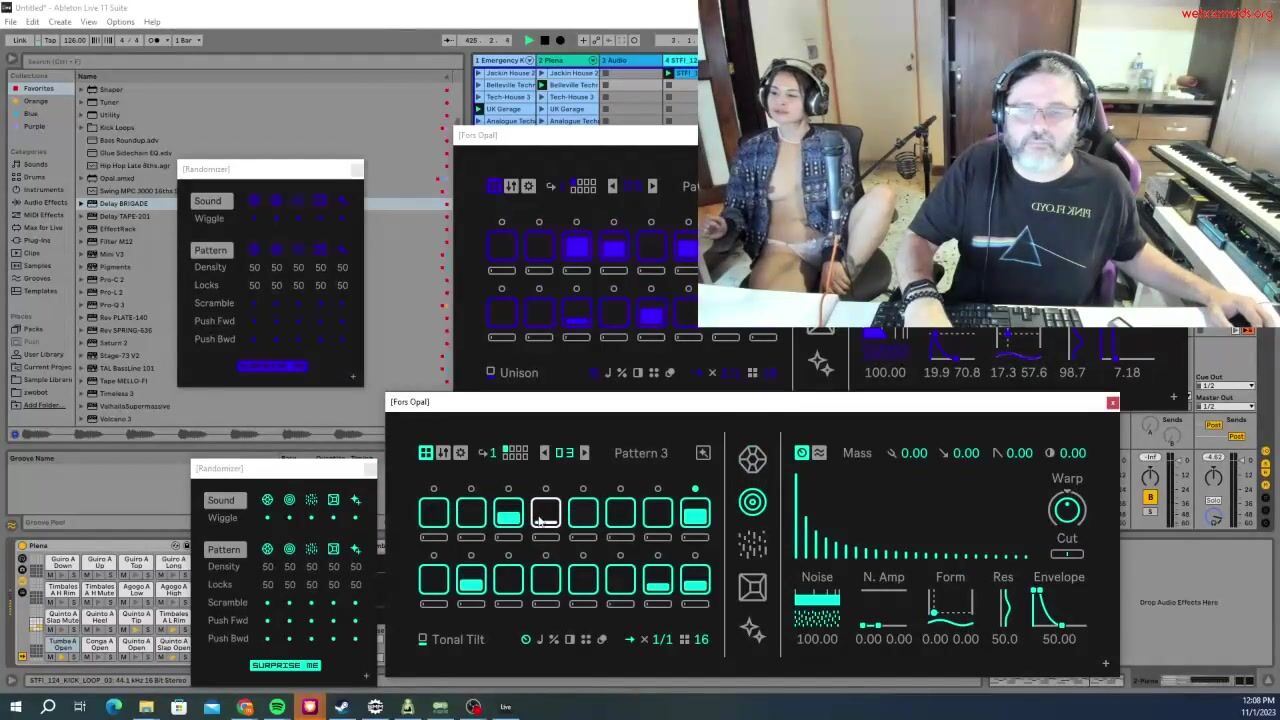Screen dimensions: 1280x720
Task: Toggle the Wiggle dot under the octagon icon
Action: click(x=267, y=518)
